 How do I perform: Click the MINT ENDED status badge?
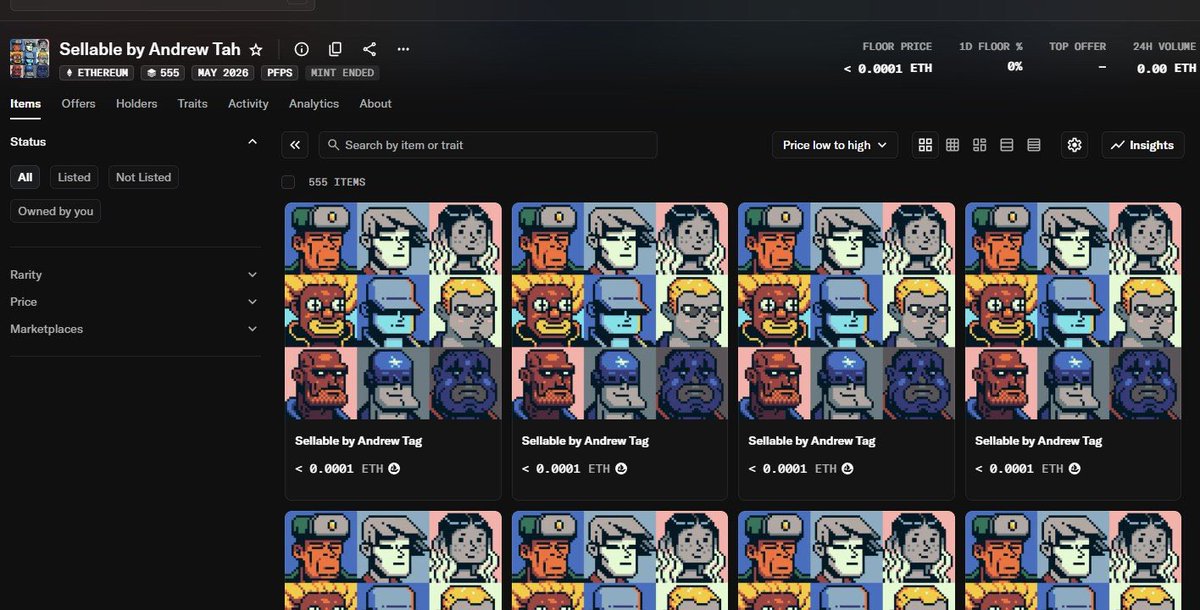341,73
